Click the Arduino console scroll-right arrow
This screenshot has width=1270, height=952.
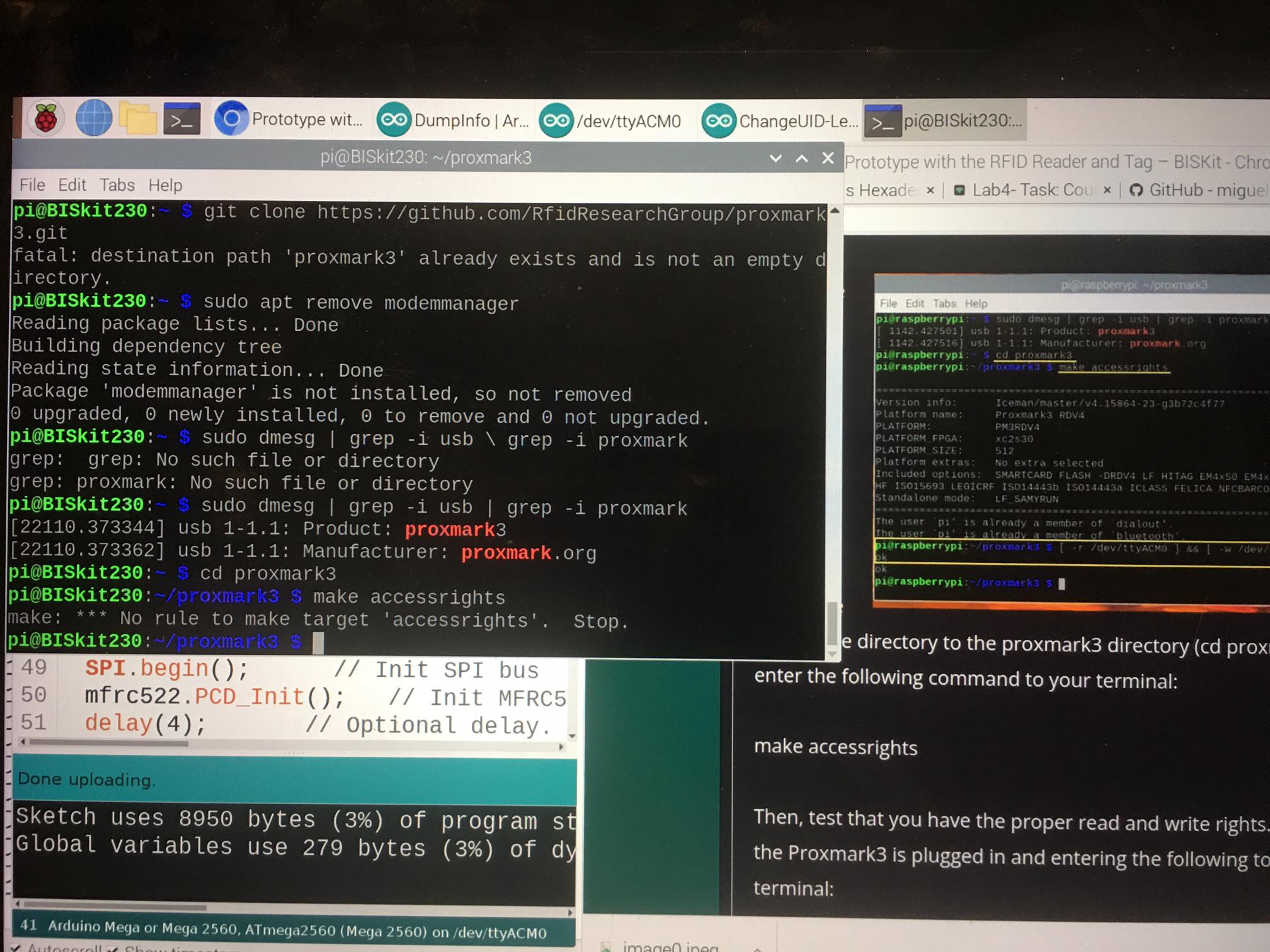(571, 912)
